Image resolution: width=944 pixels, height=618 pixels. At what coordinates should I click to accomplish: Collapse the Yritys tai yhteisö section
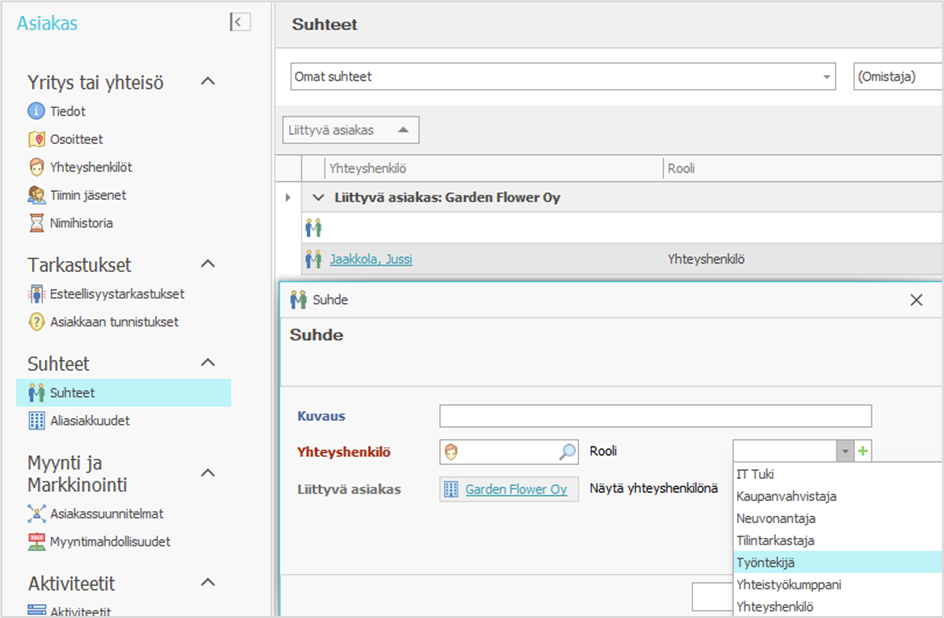coord(208,82)
